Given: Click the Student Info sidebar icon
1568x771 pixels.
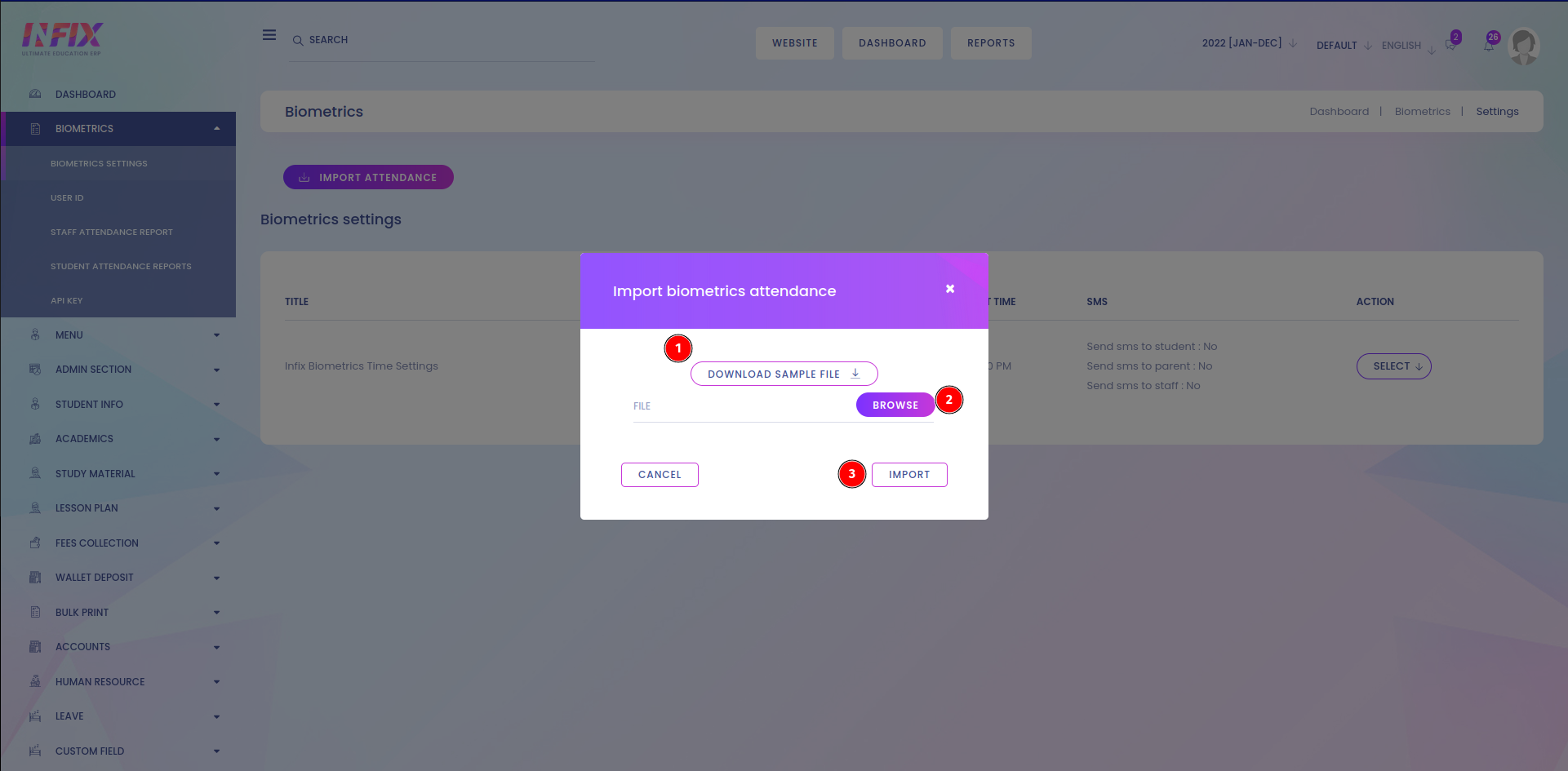Looking at the screenshot, I should (35, 405).
